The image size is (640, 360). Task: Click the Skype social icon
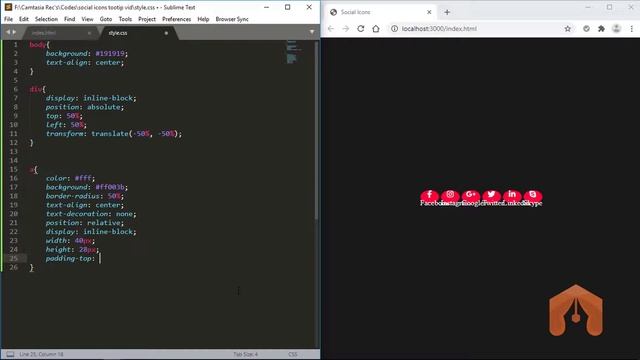[533, 195]
